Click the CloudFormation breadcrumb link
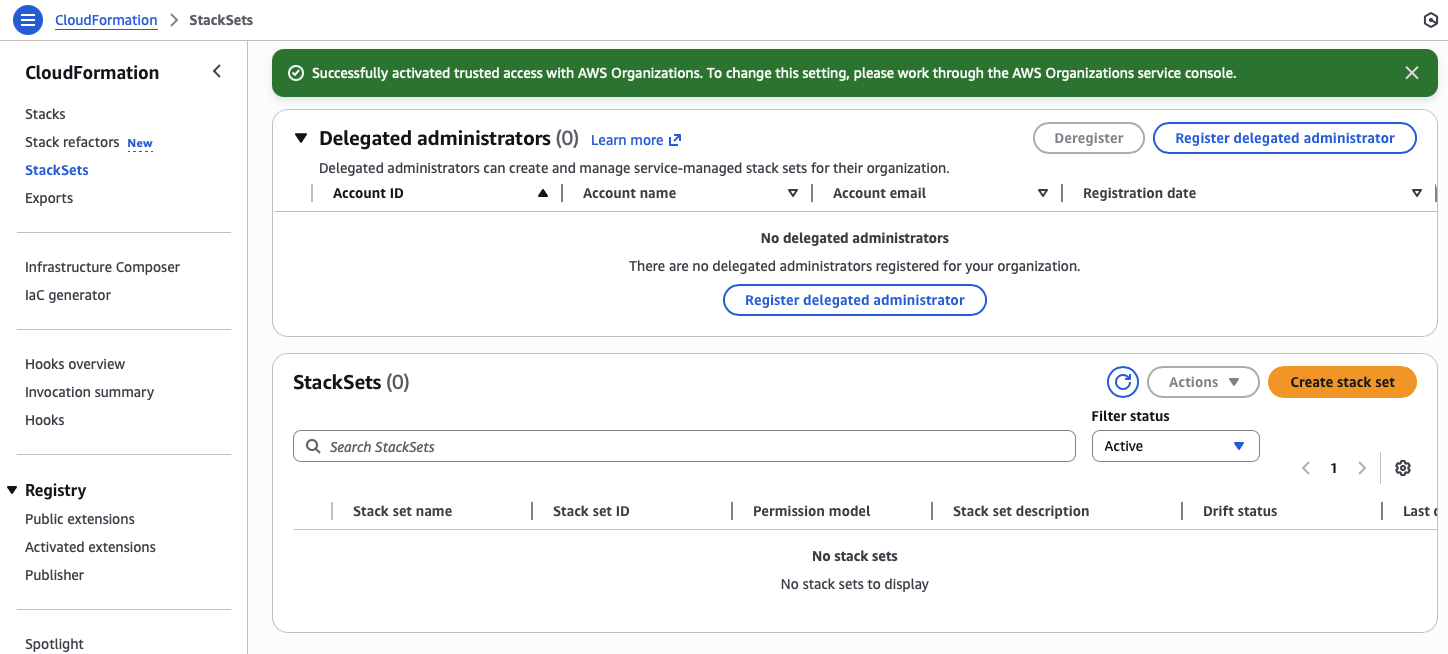 tap(106, 20)
